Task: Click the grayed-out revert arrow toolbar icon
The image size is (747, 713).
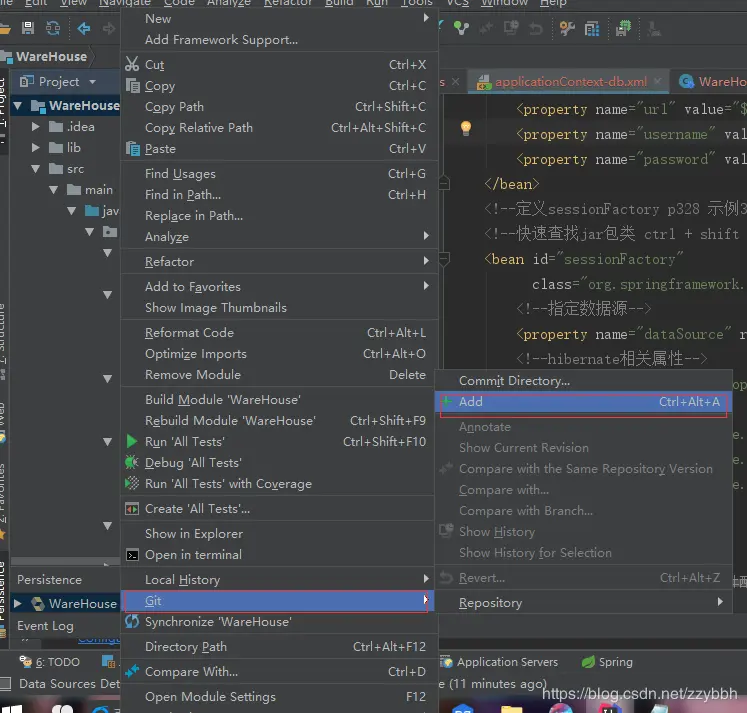Action: coord(536,29)
